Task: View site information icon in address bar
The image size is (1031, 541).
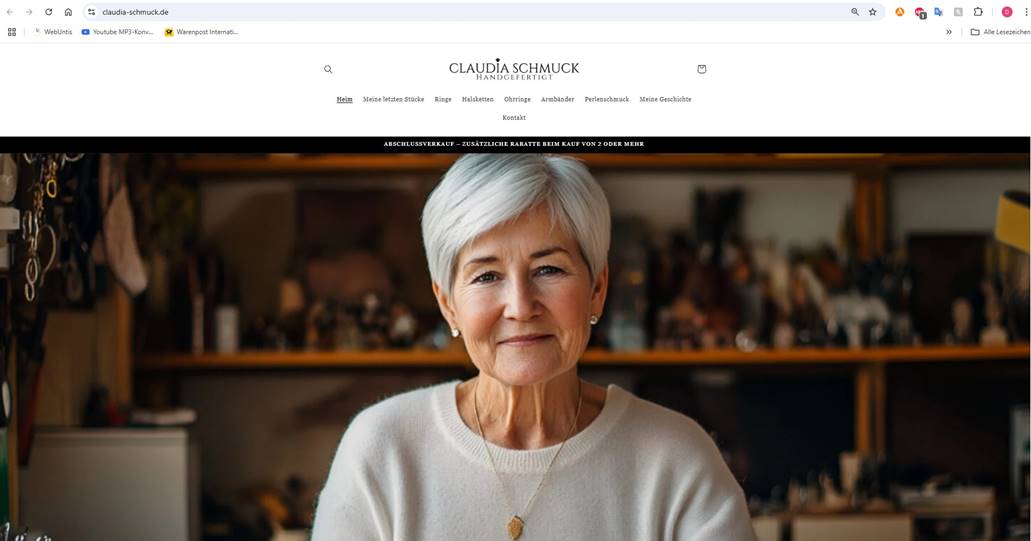Action: point(91,12)
